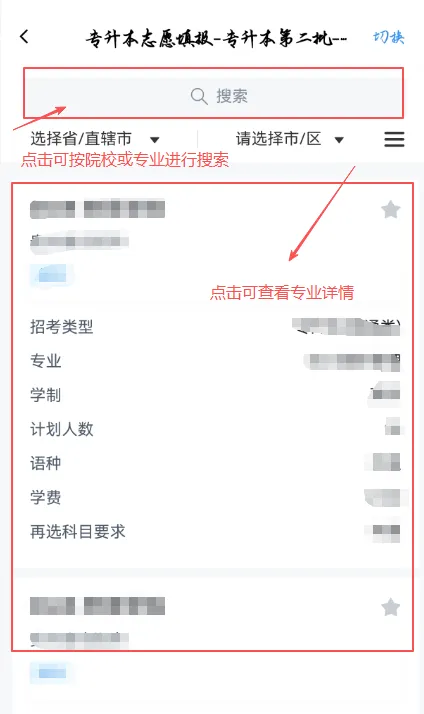
Task: Open the 招考类型 row details
Action: [x=215, y=327]
